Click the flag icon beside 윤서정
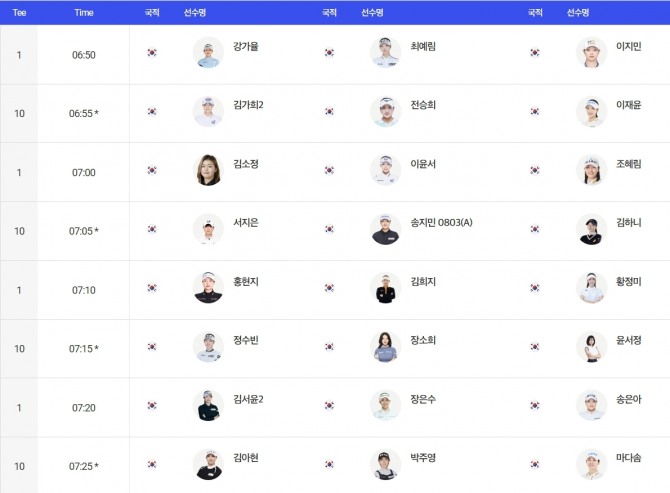 [535, 347]
